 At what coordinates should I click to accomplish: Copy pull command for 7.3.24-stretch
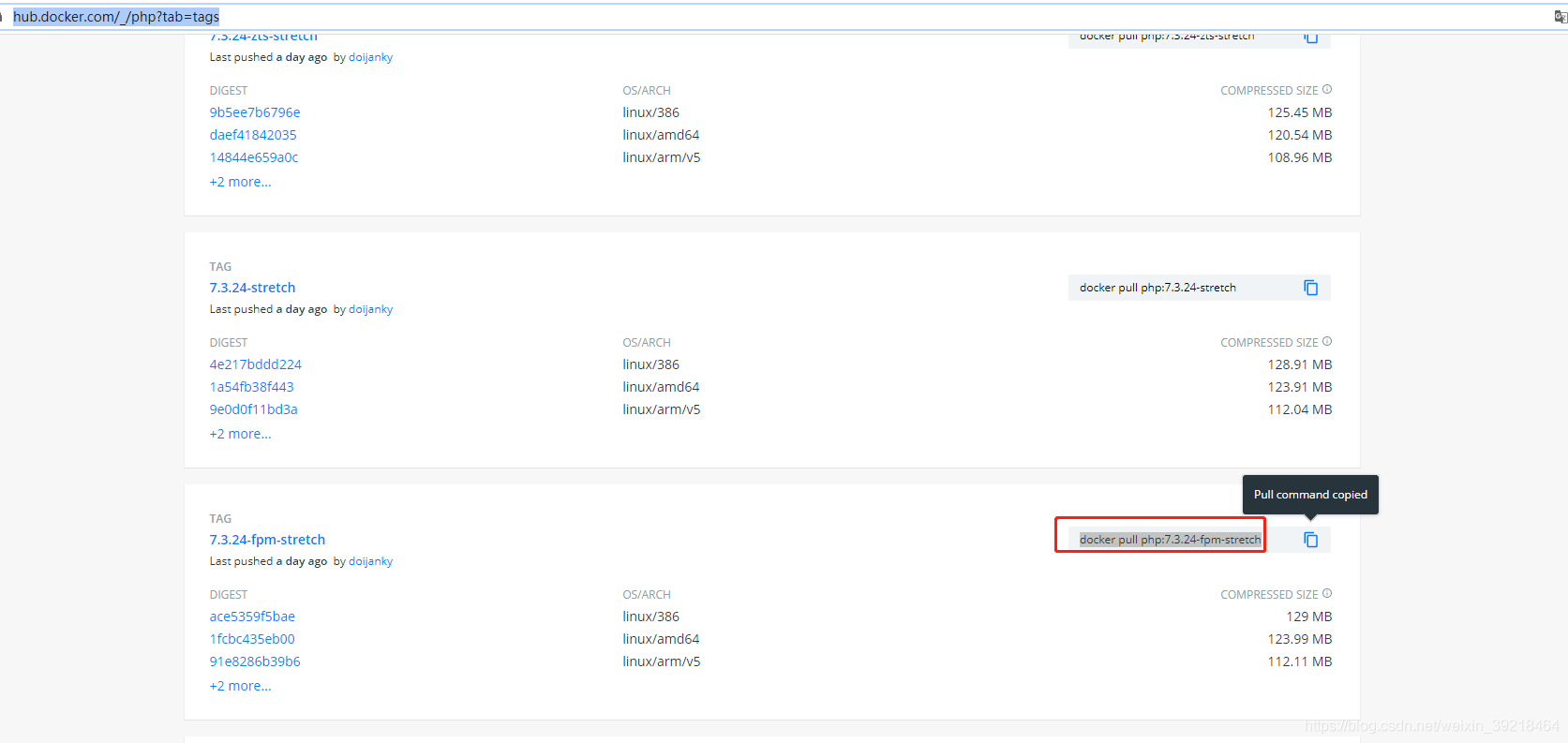1310,288
